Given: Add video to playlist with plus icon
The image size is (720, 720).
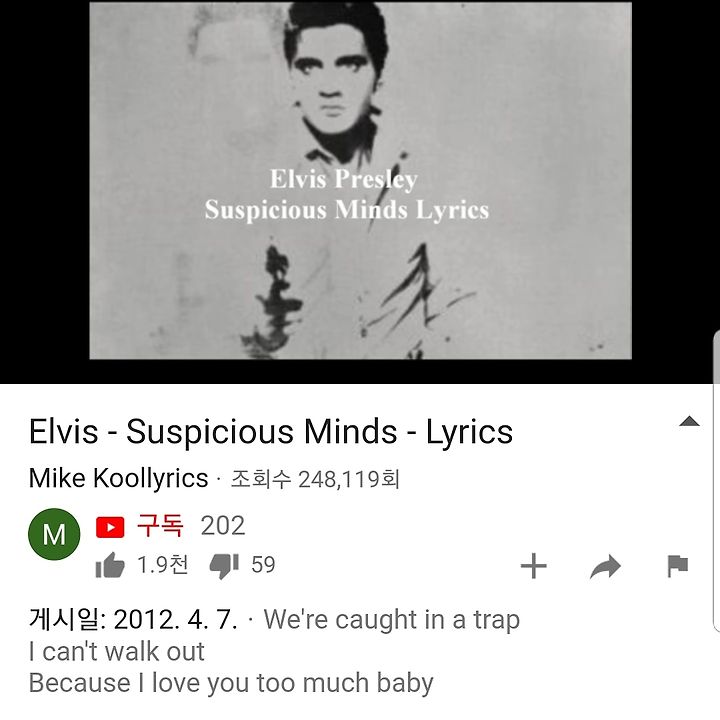Looking at the screenshot, I should pos(534,566).
